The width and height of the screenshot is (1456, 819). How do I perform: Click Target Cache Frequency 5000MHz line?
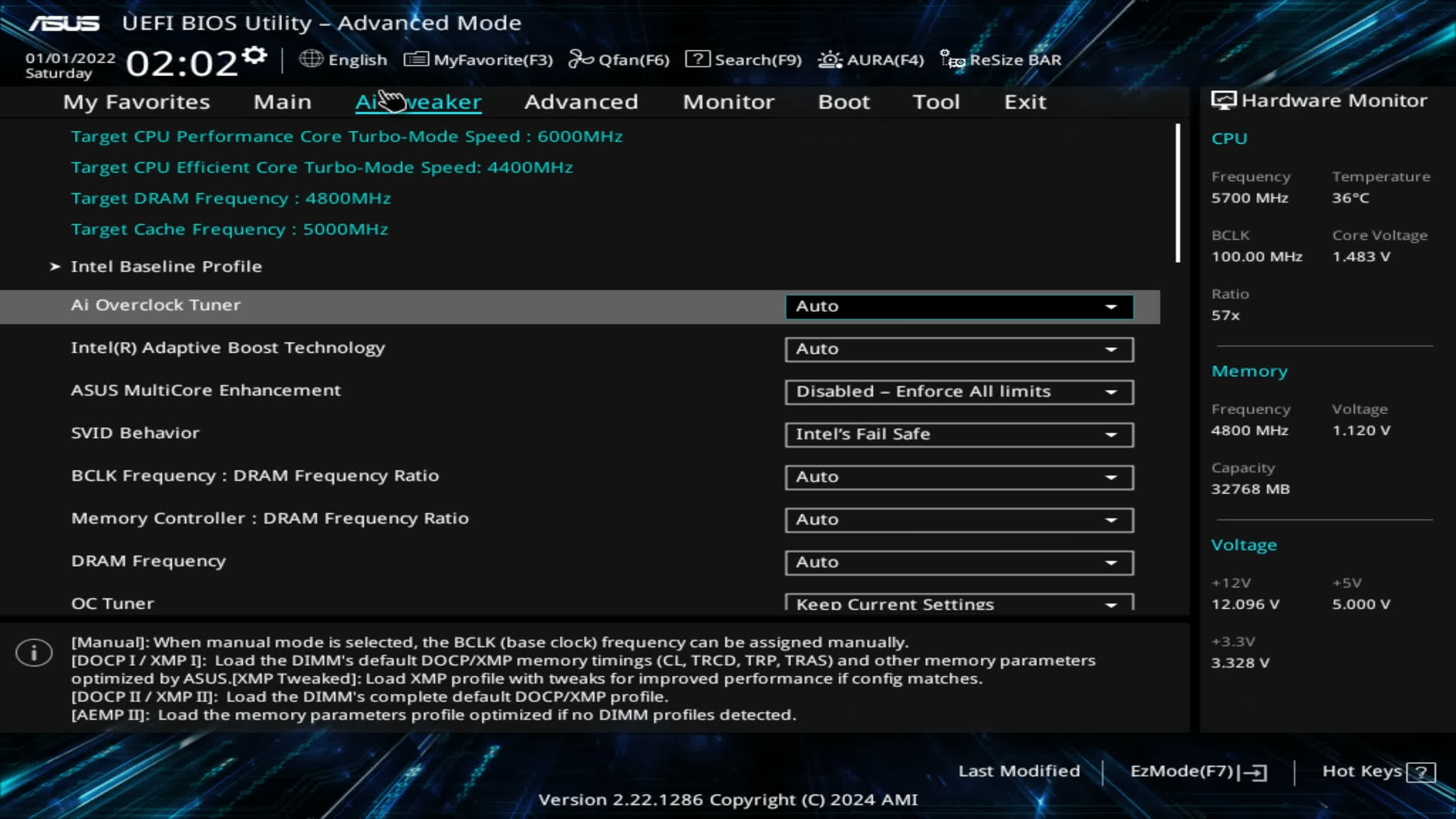230,229
